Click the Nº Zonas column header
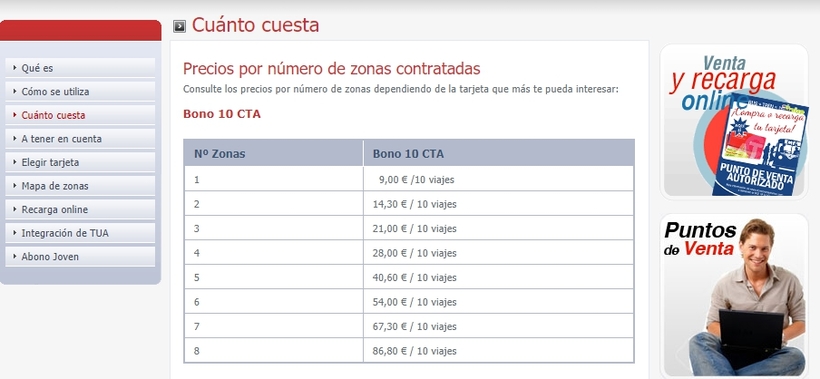 click(274, 154)
